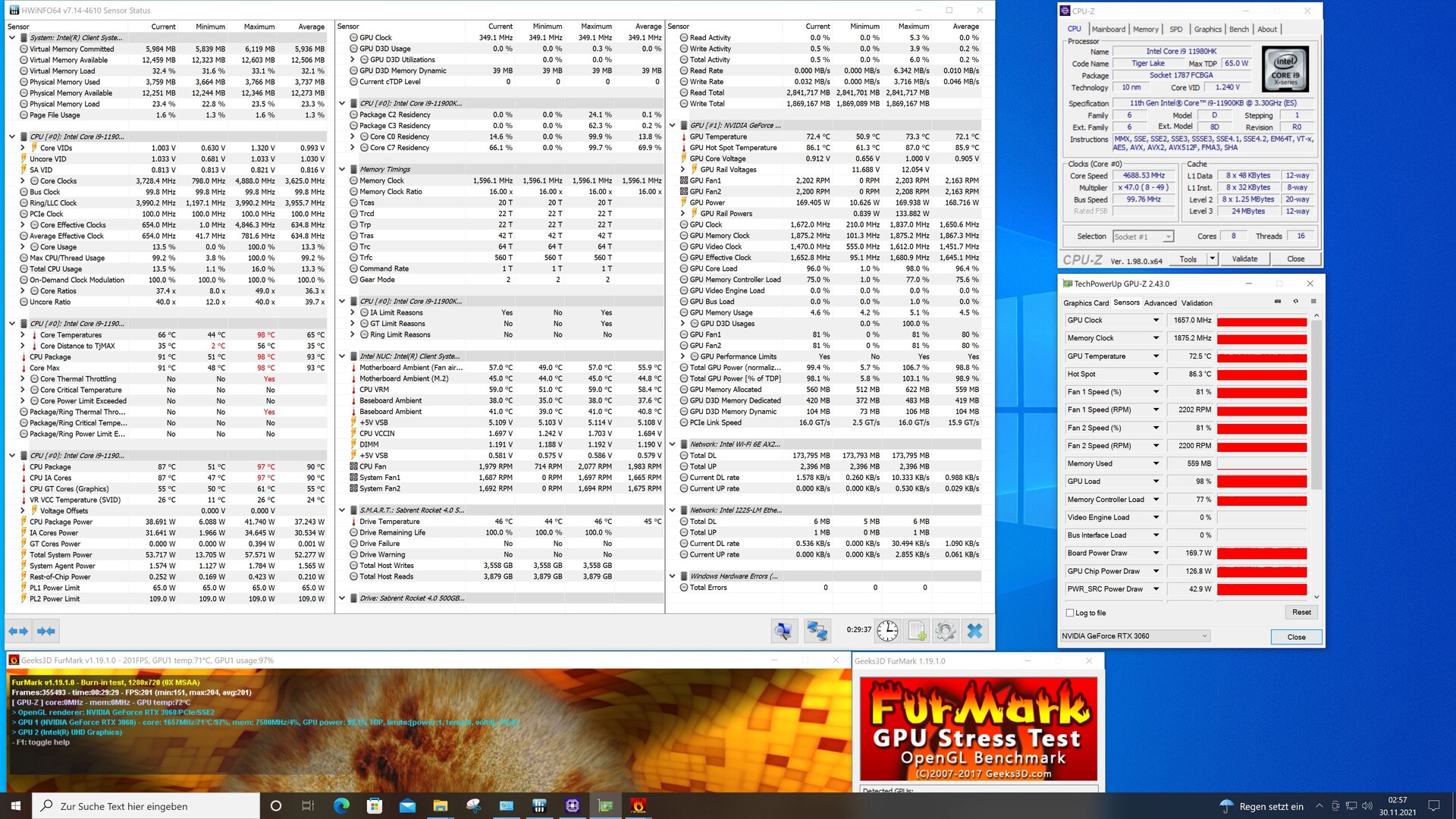Open GPU-Z hamburger menu icon
Viewport: 1456px width, 819px height.
[1313, 302]
